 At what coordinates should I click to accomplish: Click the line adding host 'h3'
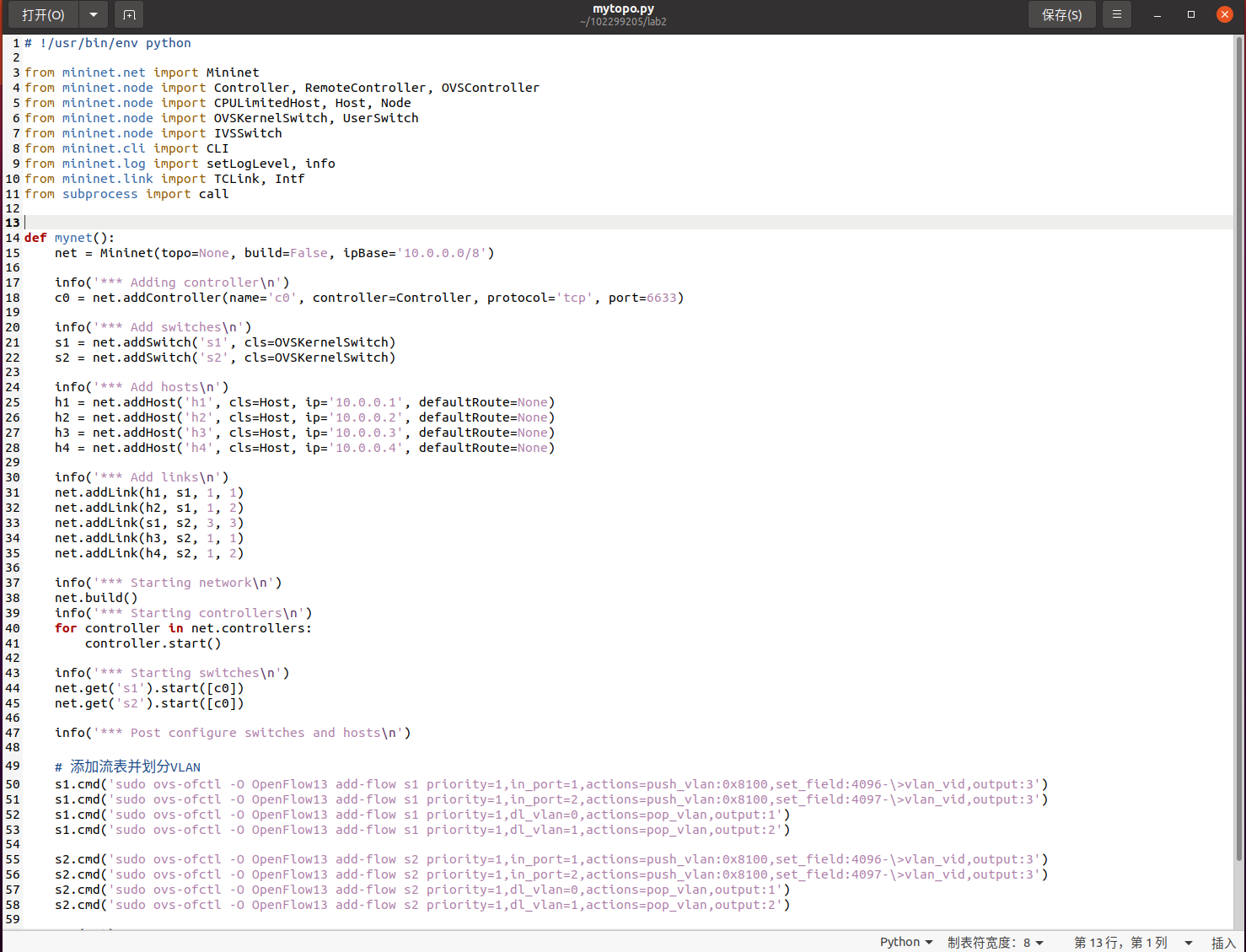pos(304,433)
